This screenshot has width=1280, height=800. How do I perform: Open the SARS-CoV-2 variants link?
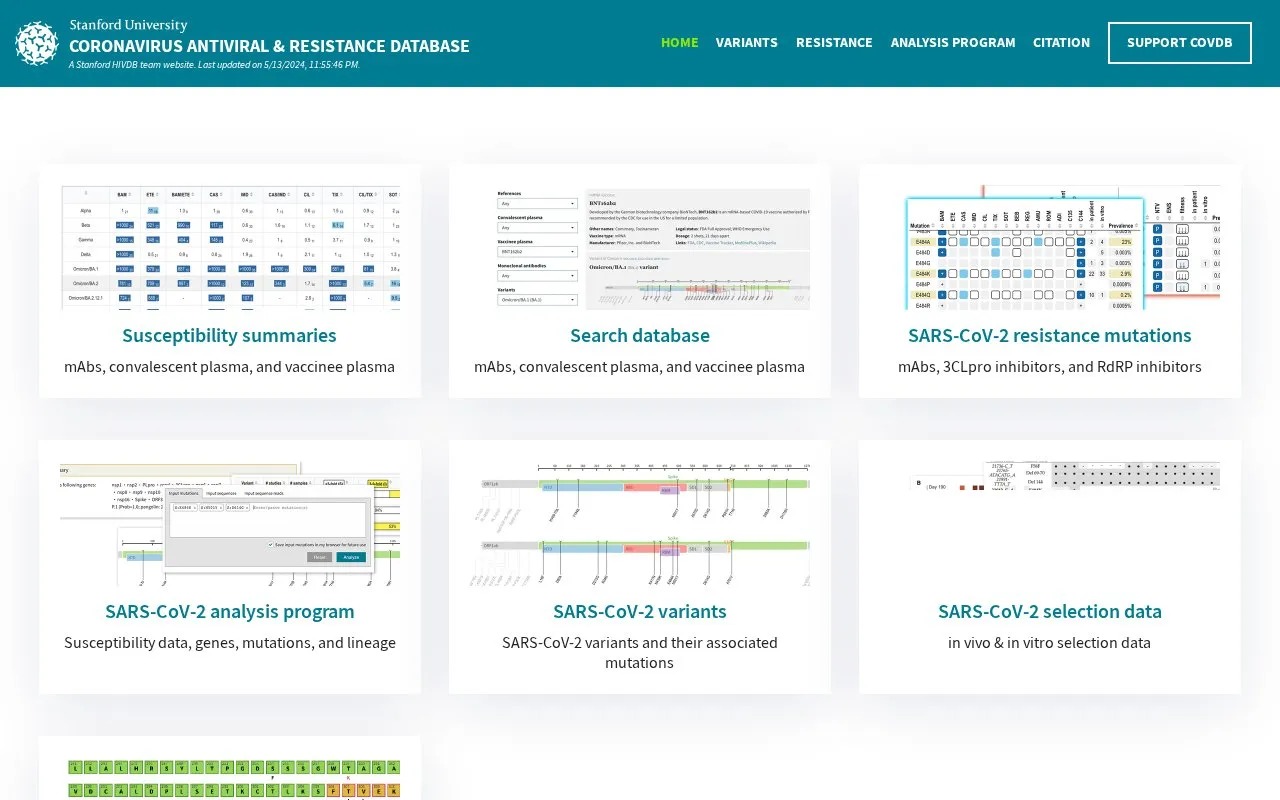[x=640, y=611]
